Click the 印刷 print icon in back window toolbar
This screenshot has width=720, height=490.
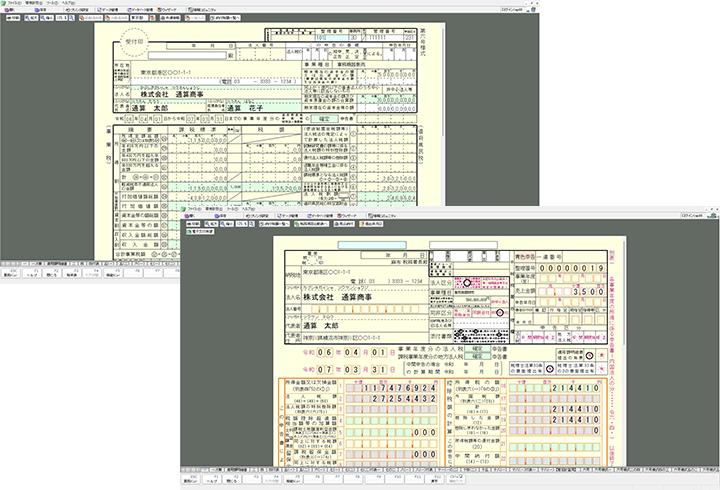[x=12, y=17]
